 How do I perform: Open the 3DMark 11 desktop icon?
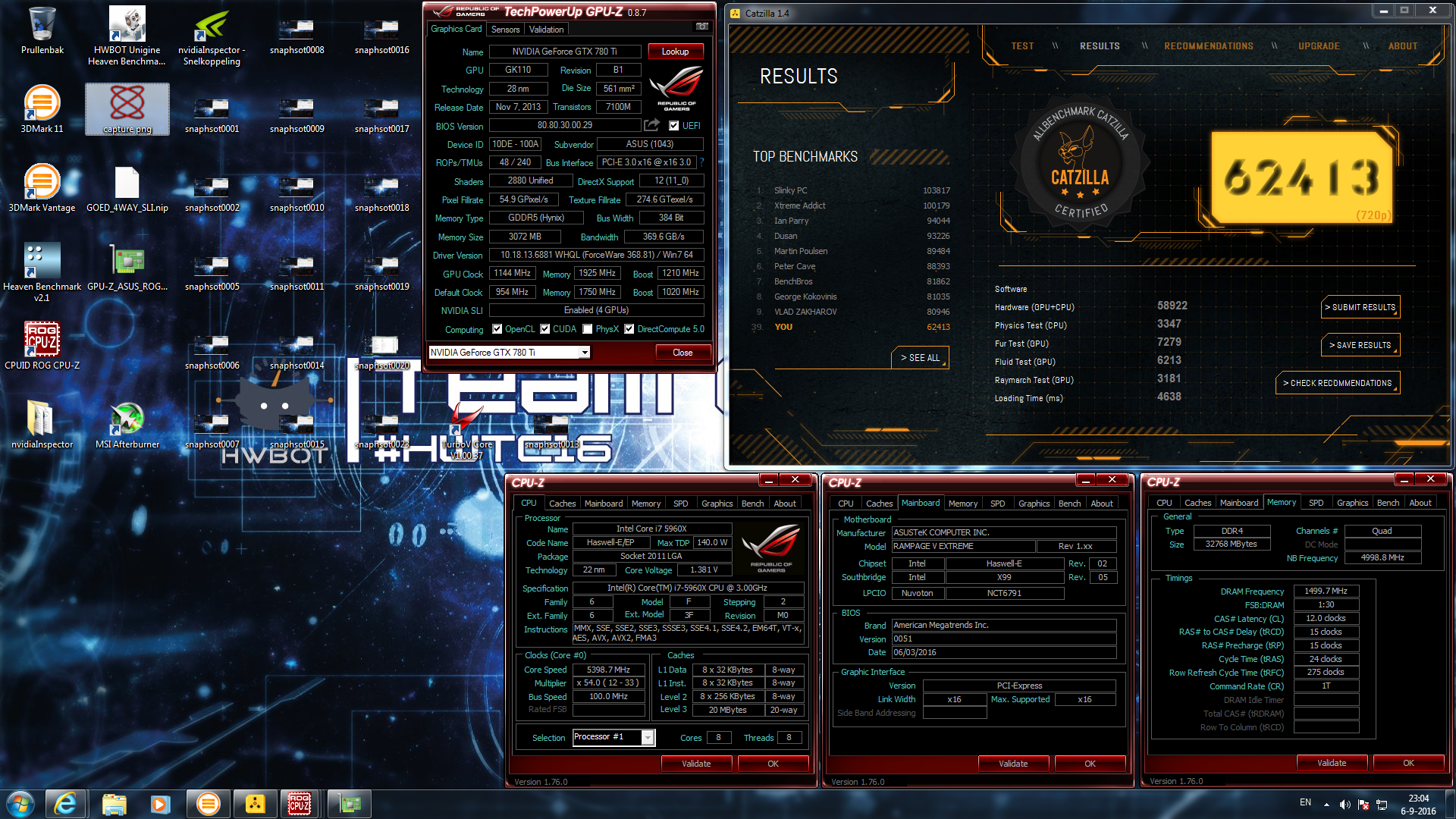(42, 109)
